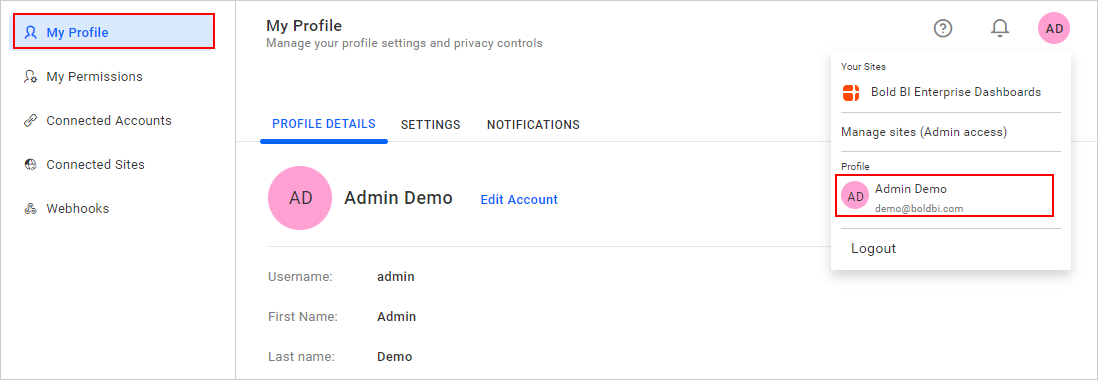Click the First Name: label
The width and height of the screenshot is (1098, 380).
coord(303,316)
